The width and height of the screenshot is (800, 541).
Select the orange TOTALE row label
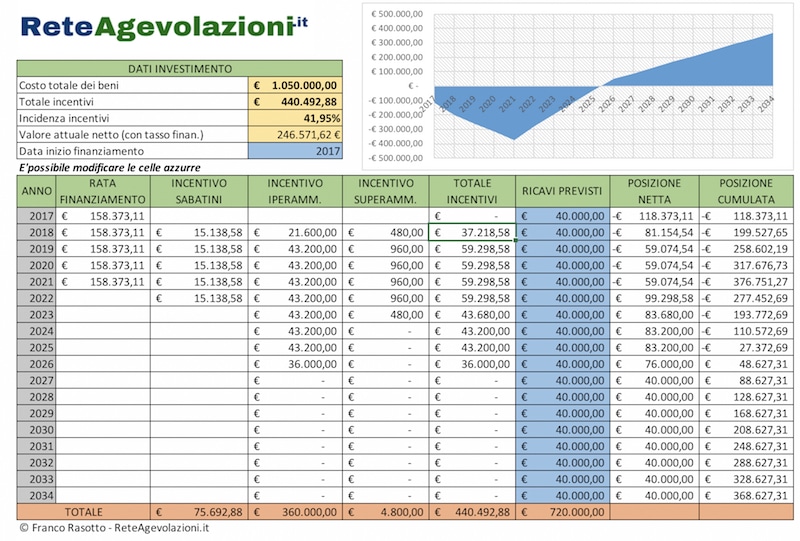(84, 511)
